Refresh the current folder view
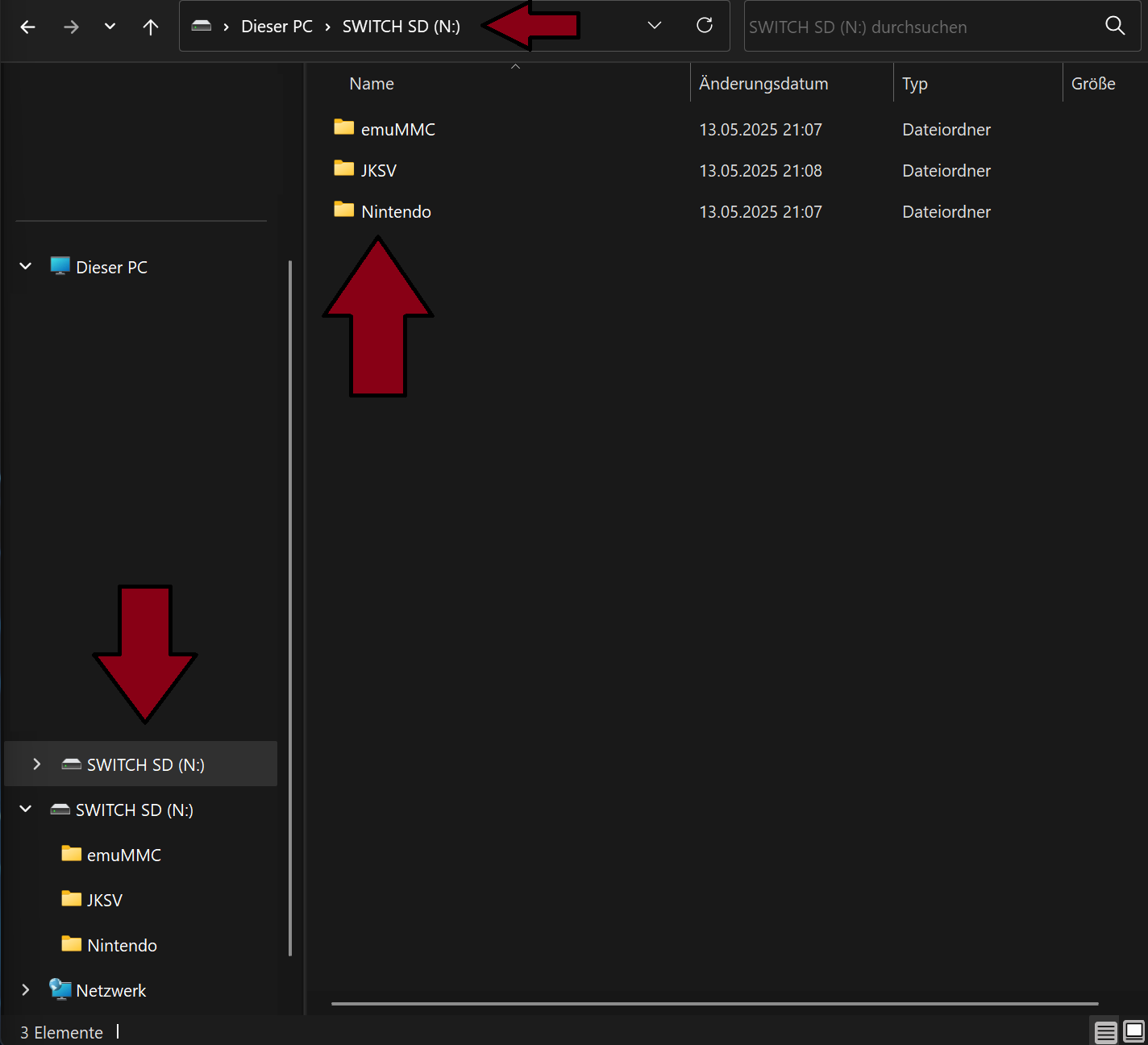This screenshot has height=1045, width=1148. pos(704,26)
